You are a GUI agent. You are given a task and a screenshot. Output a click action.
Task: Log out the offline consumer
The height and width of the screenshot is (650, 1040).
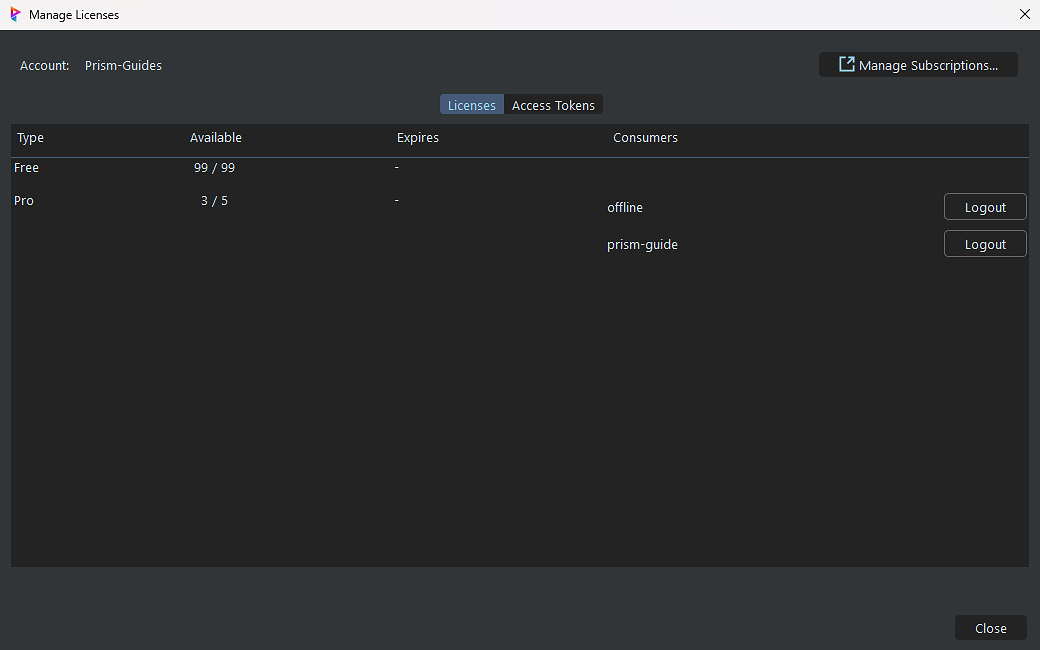(984, 207)
